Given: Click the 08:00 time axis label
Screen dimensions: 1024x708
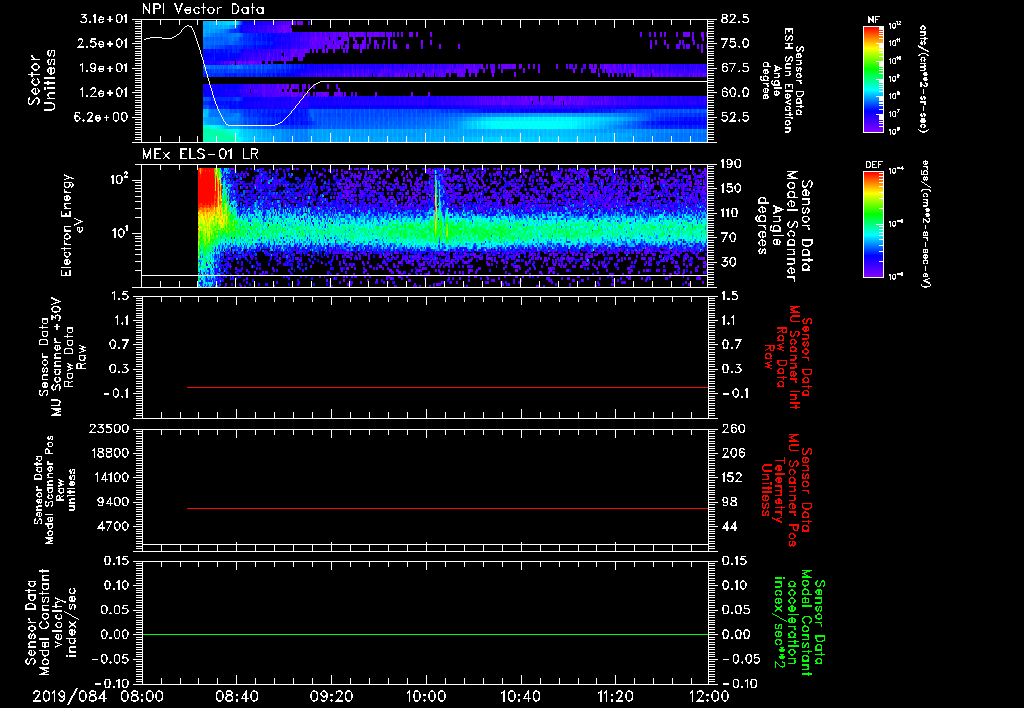Looking at the screenshot, I should coord(142,695).
